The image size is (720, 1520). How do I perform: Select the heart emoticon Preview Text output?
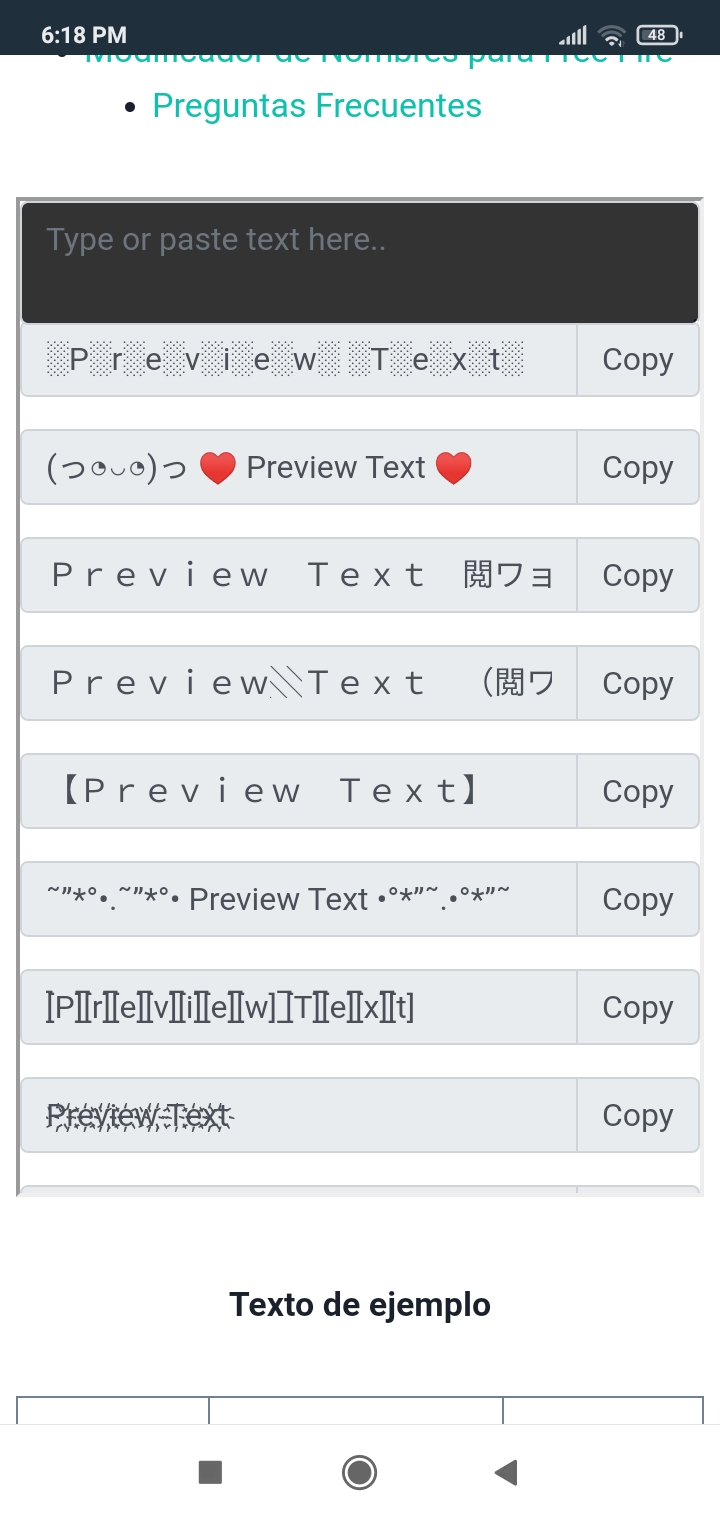[x=298, y=468]
